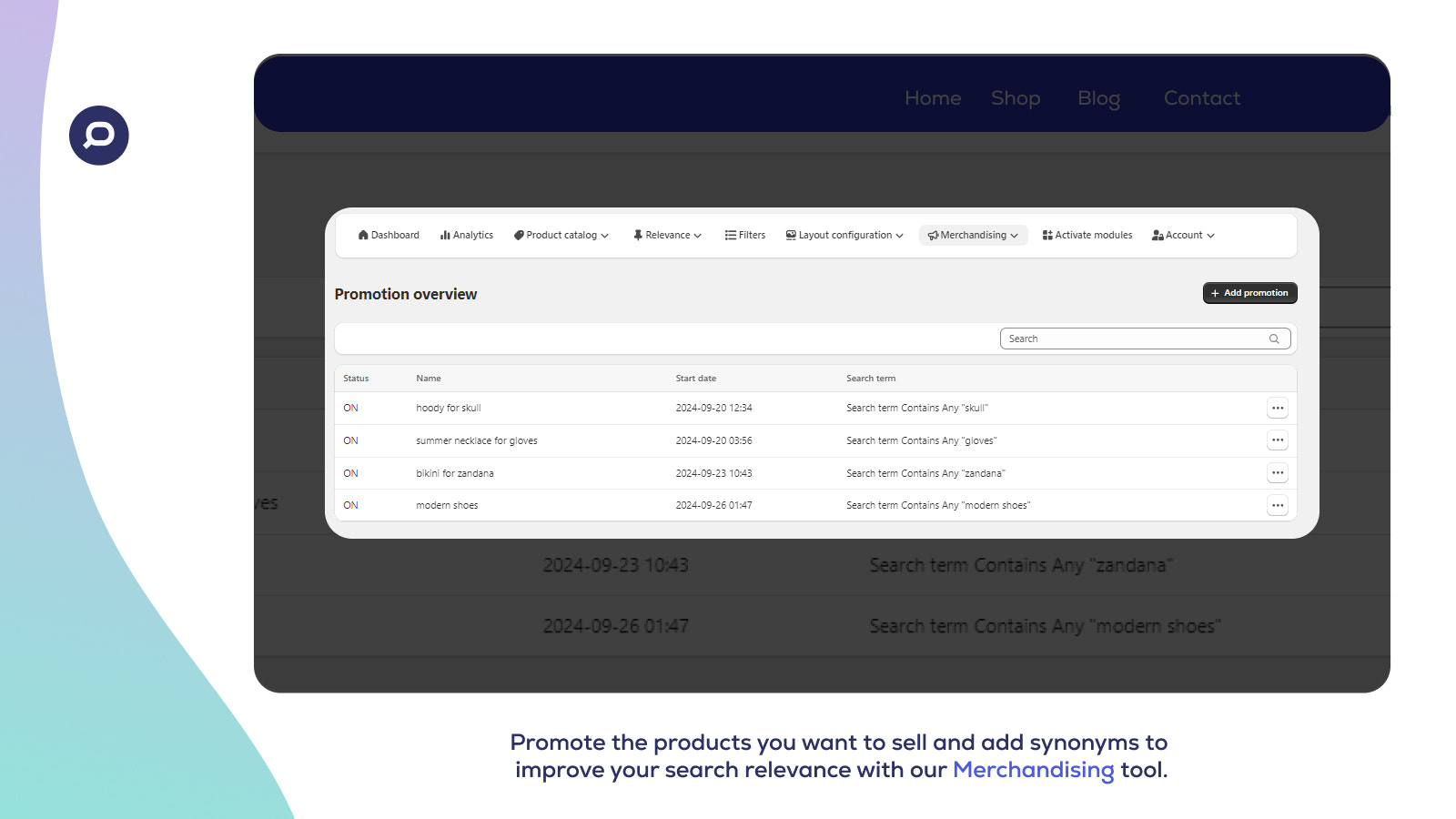Click the Status column header
The height and width of the screenshot is (819, 1456).
[x=356, y=379]
